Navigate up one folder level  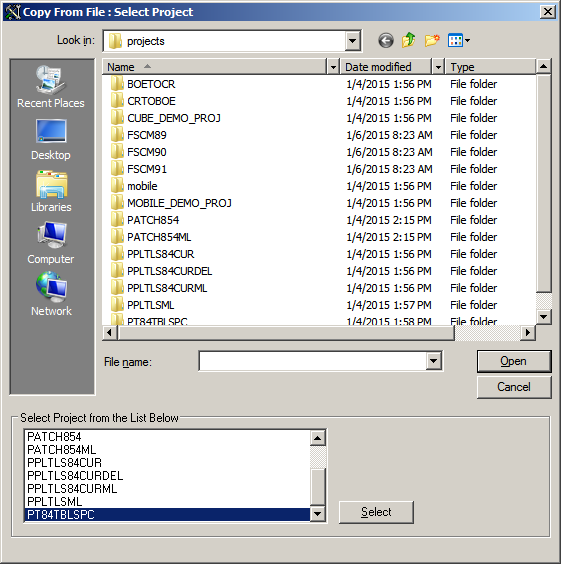tap(409, 40)
